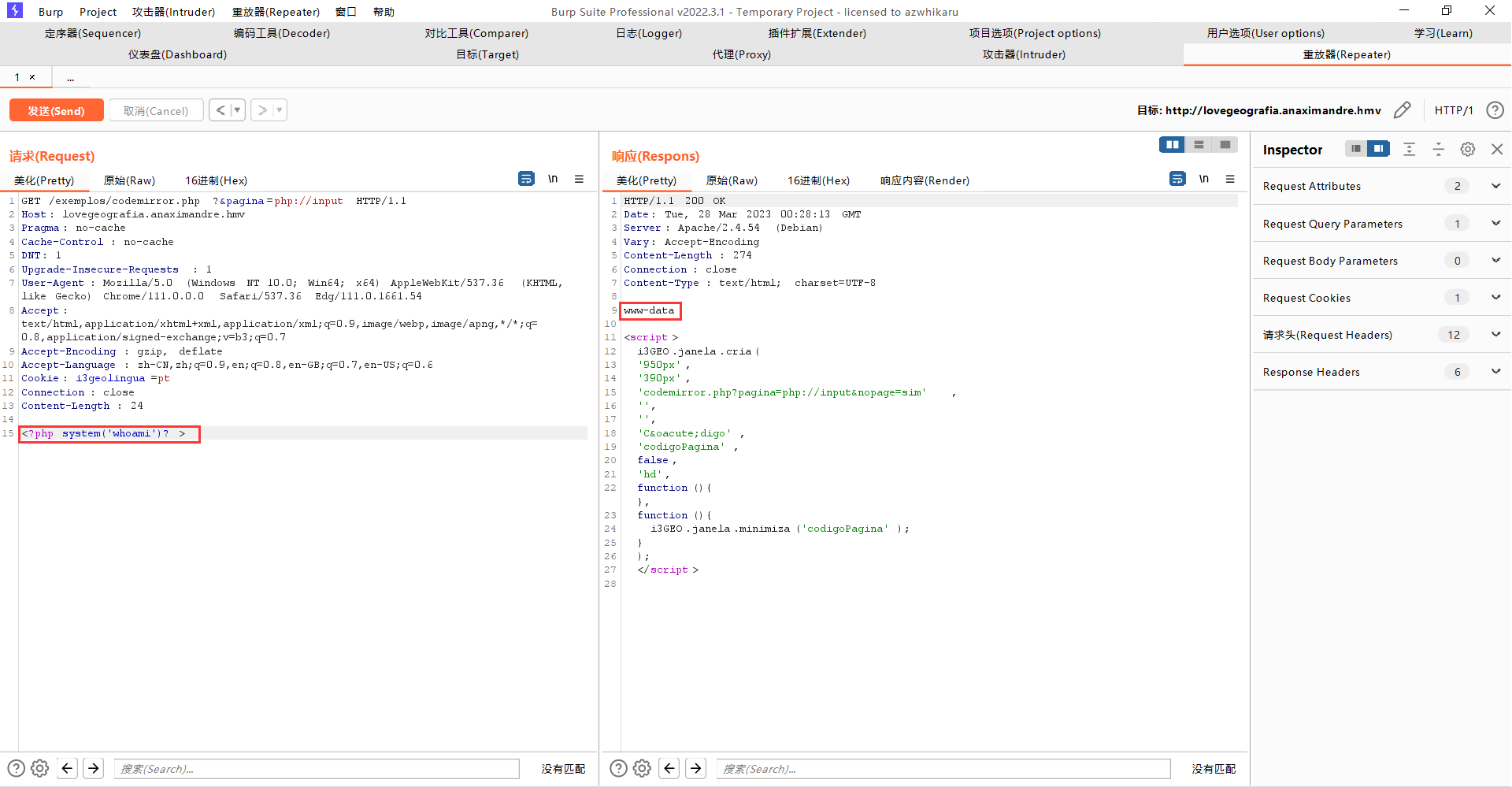1512x787 pixels.
Task: Switch request view to Raw tab
Action: pyautogui.click(x=129, y=180)
